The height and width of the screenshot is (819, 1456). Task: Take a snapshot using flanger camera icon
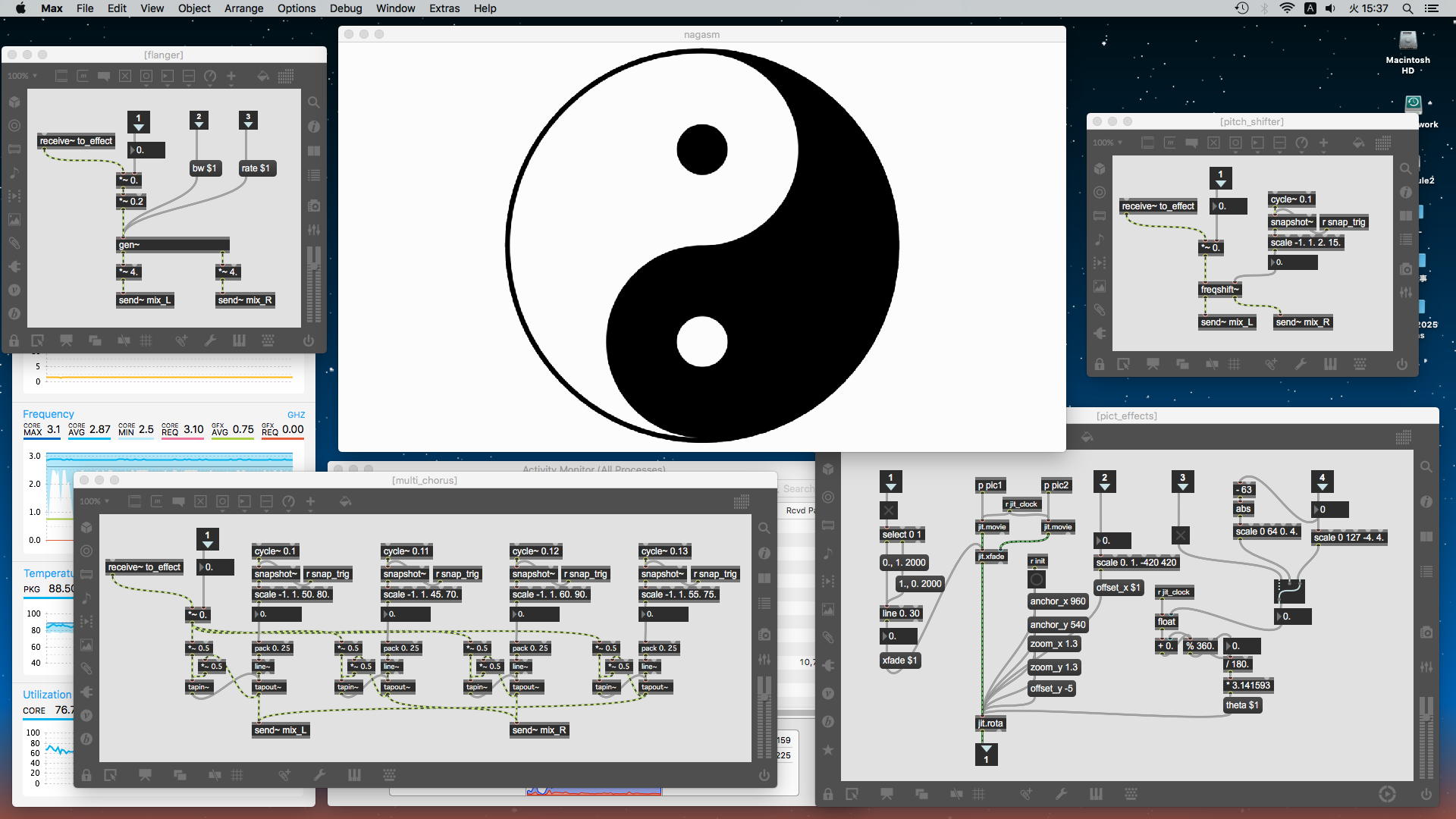coord(314,206)
